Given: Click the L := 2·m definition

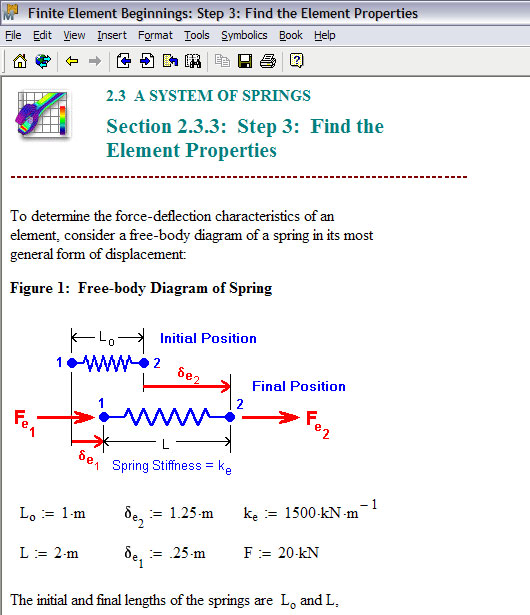Looking at the screenshot, I should coord(49,553).
